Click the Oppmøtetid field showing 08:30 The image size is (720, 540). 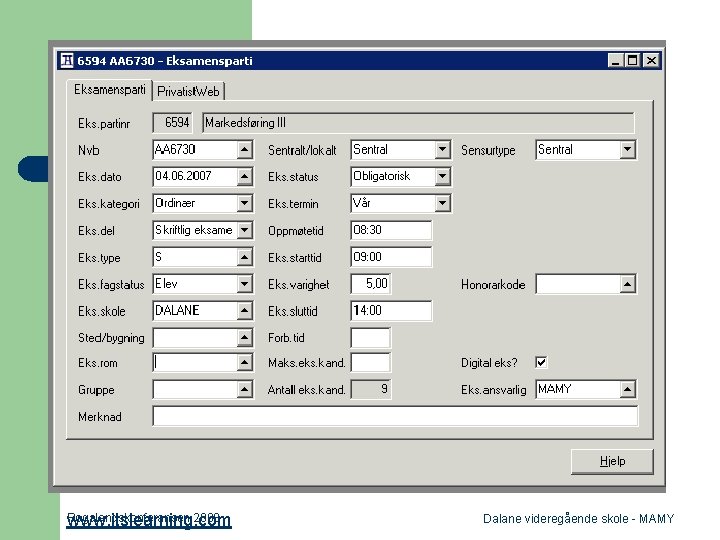click(x=391, y=230)
